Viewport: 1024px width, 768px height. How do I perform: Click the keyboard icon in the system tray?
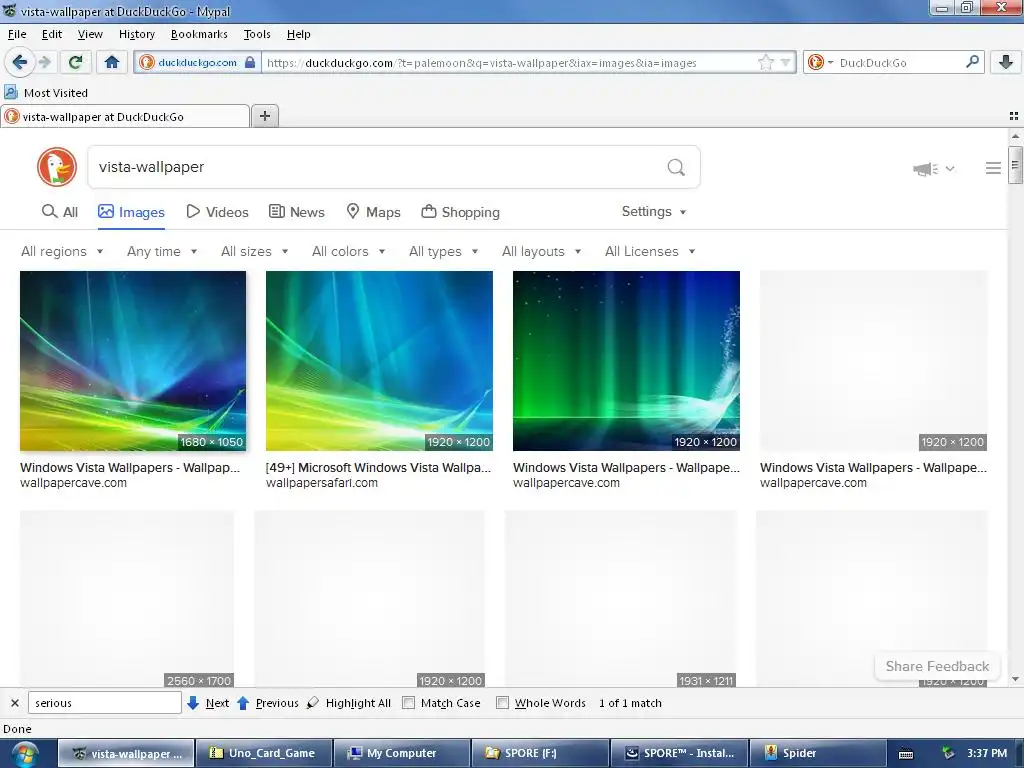click(x=906, y=754)
